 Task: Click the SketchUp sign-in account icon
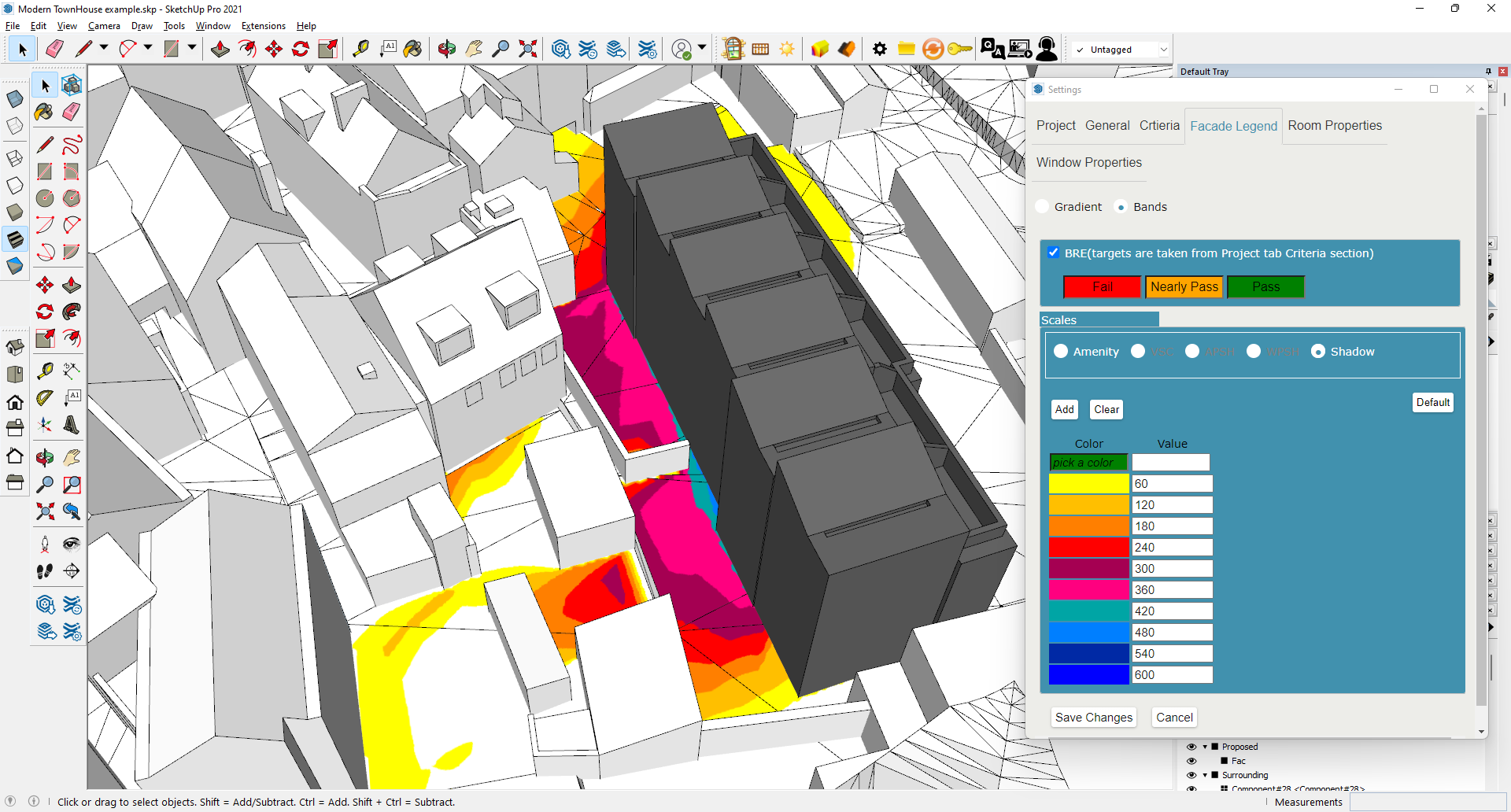tap(1047, 48)
